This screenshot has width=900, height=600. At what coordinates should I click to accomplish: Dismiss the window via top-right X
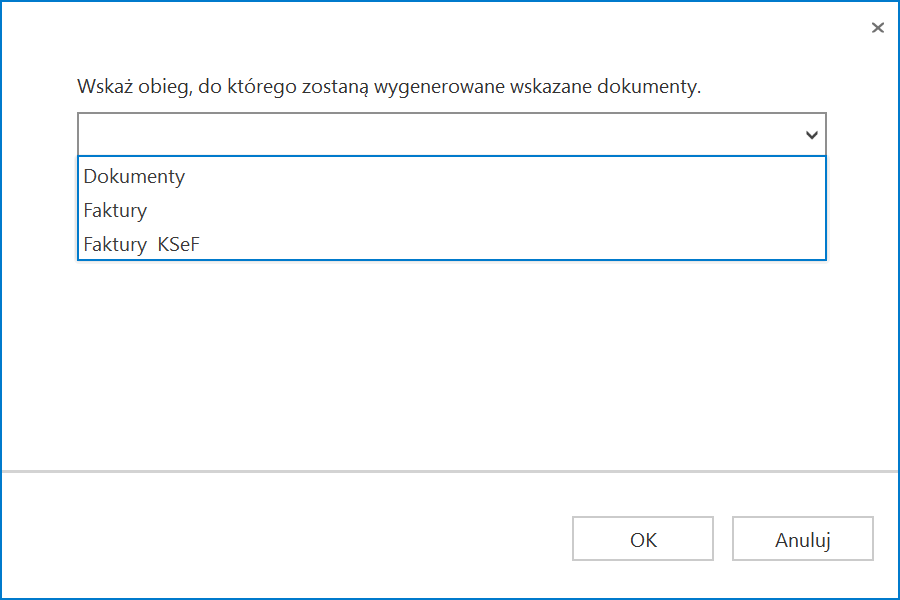coord(878,28)
